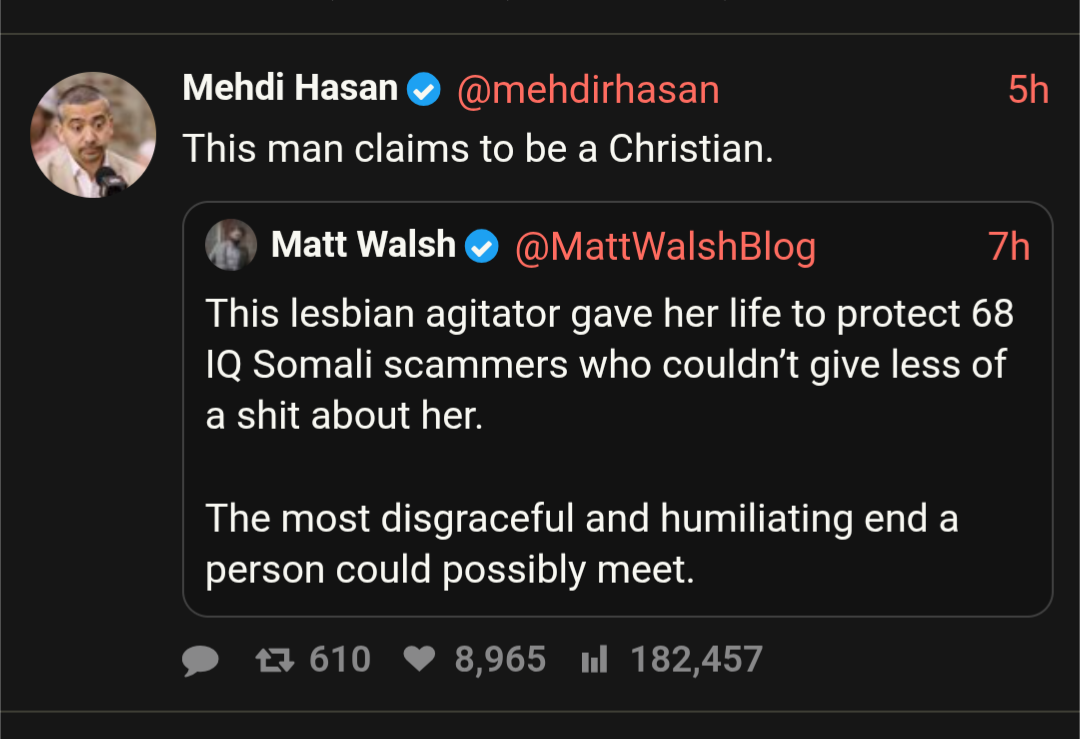1080x739 pixels.
Task: Click the quoted post's last paragraph
Action: pyautogui.click(x=580, y=544)
